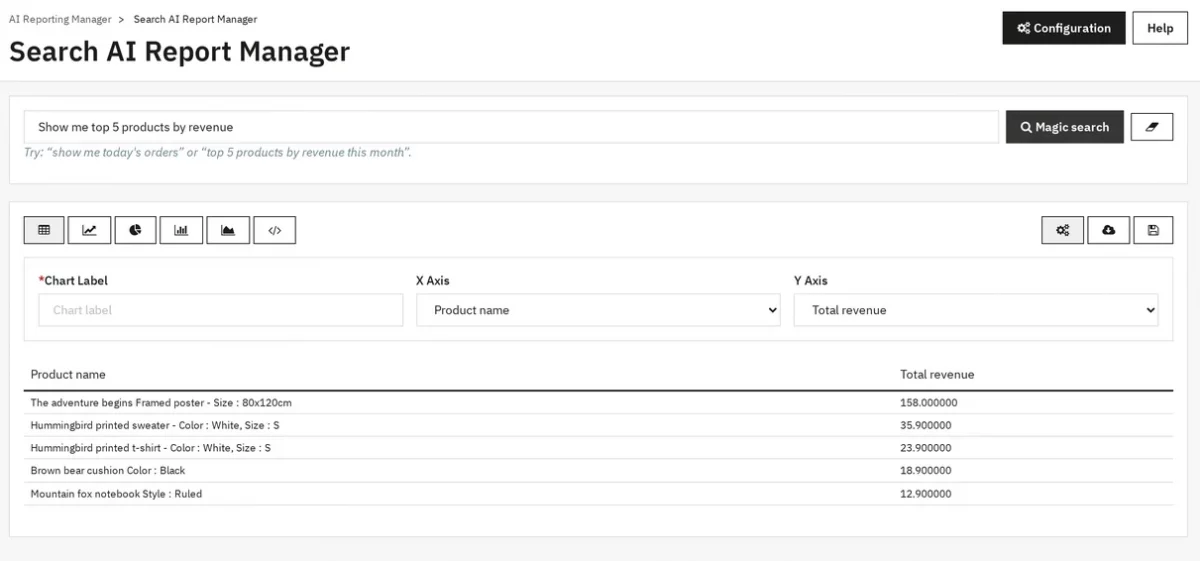
Task: Switch to table view icon
Action: (44, 230)
